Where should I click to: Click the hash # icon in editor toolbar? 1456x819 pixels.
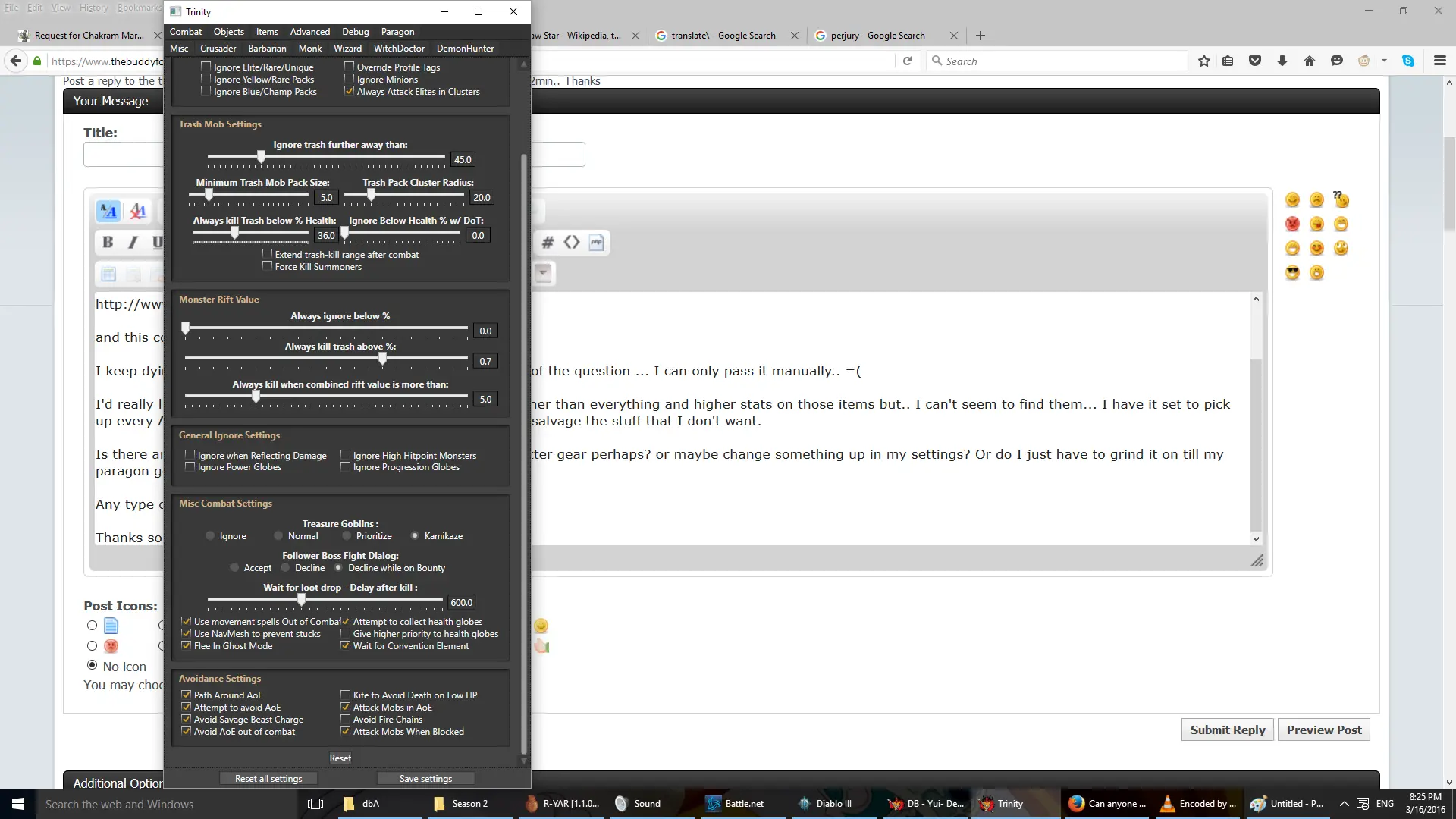click(548, 243)
